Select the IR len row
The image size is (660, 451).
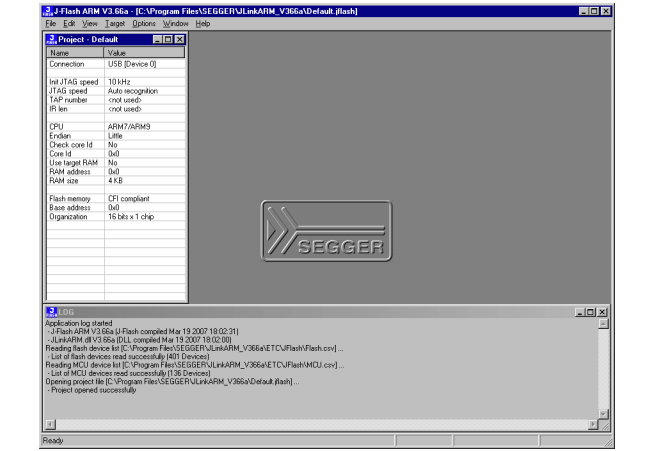116,109
